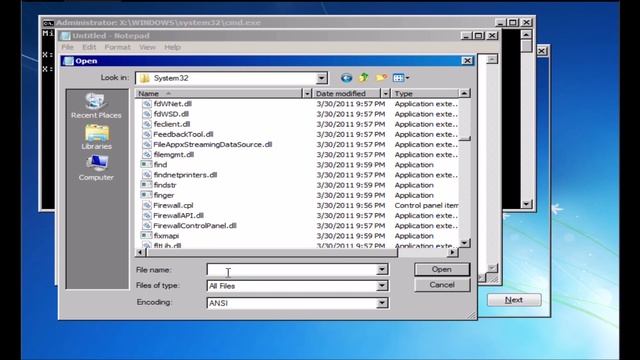Screen dimensions: 640x360
Task: Create a new folder icon in Open dialog
Action: [381, 77]
